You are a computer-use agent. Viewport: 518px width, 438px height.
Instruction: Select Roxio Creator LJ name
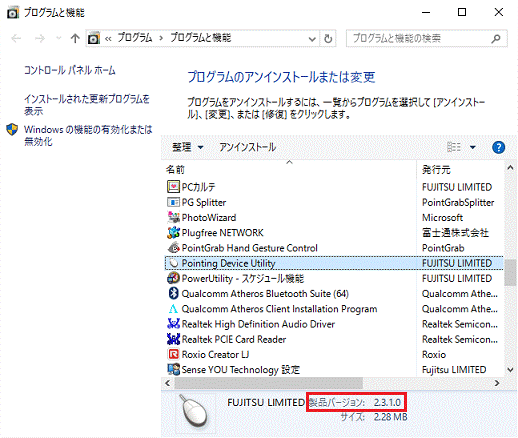pos(215,354)
